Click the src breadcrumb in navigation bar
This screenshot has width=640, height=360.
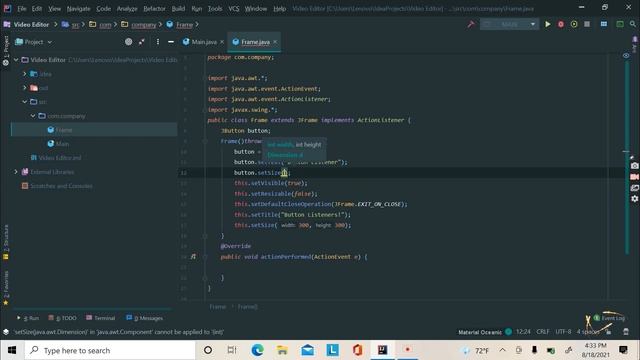pos(75,24)
